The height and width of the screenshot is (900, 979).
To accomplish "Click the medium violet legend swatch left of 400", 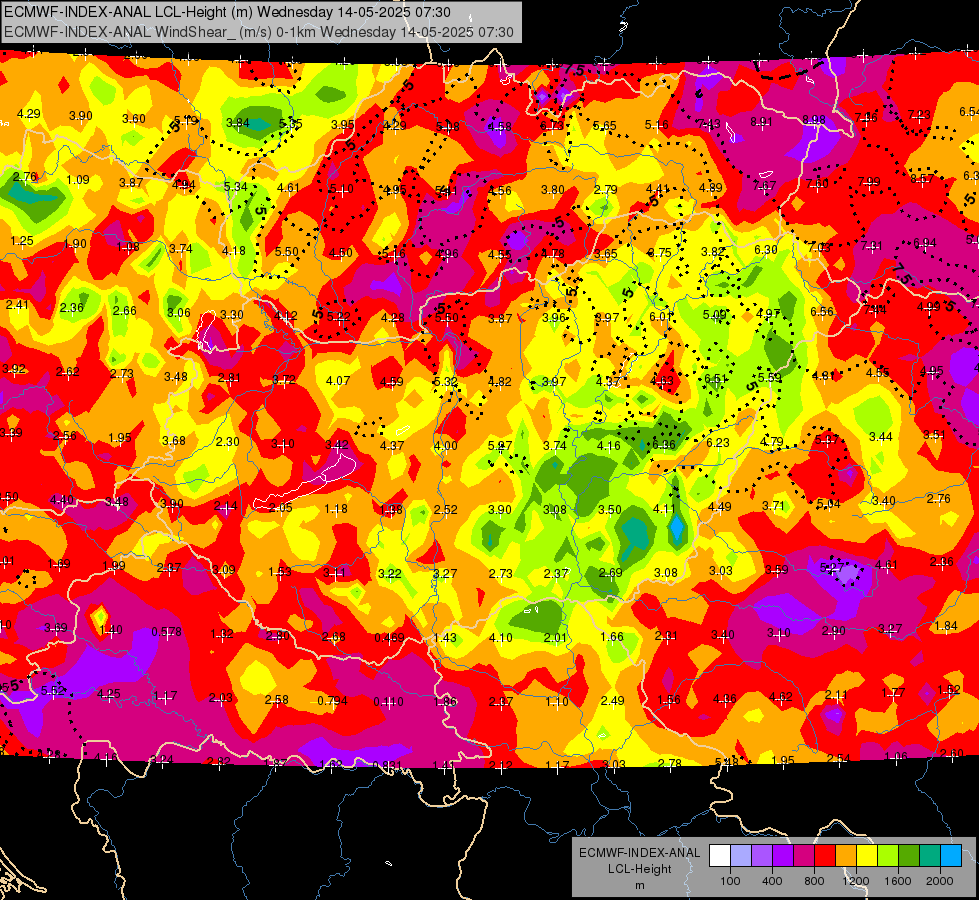I will pyautogui.click(x=762, y=856).
